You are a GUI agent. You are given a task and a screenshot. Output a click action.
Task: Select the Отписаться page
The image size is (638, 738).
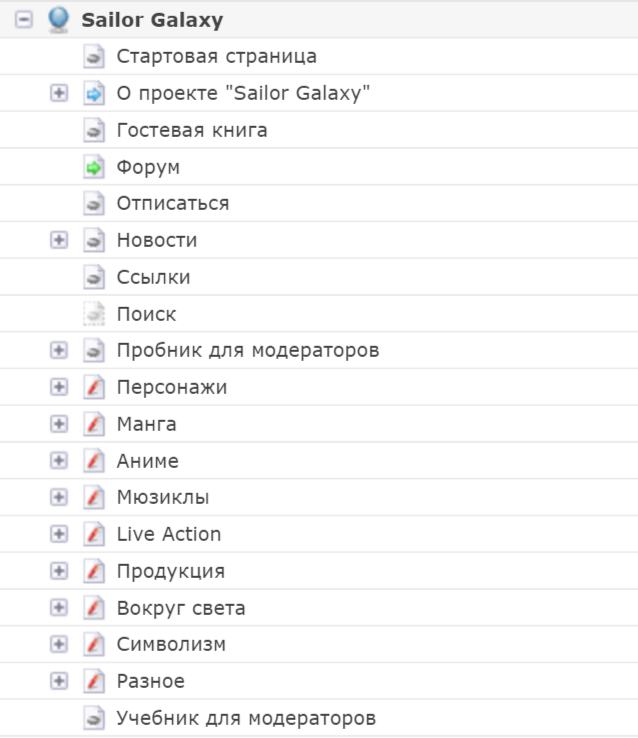[x=172, y=204]
